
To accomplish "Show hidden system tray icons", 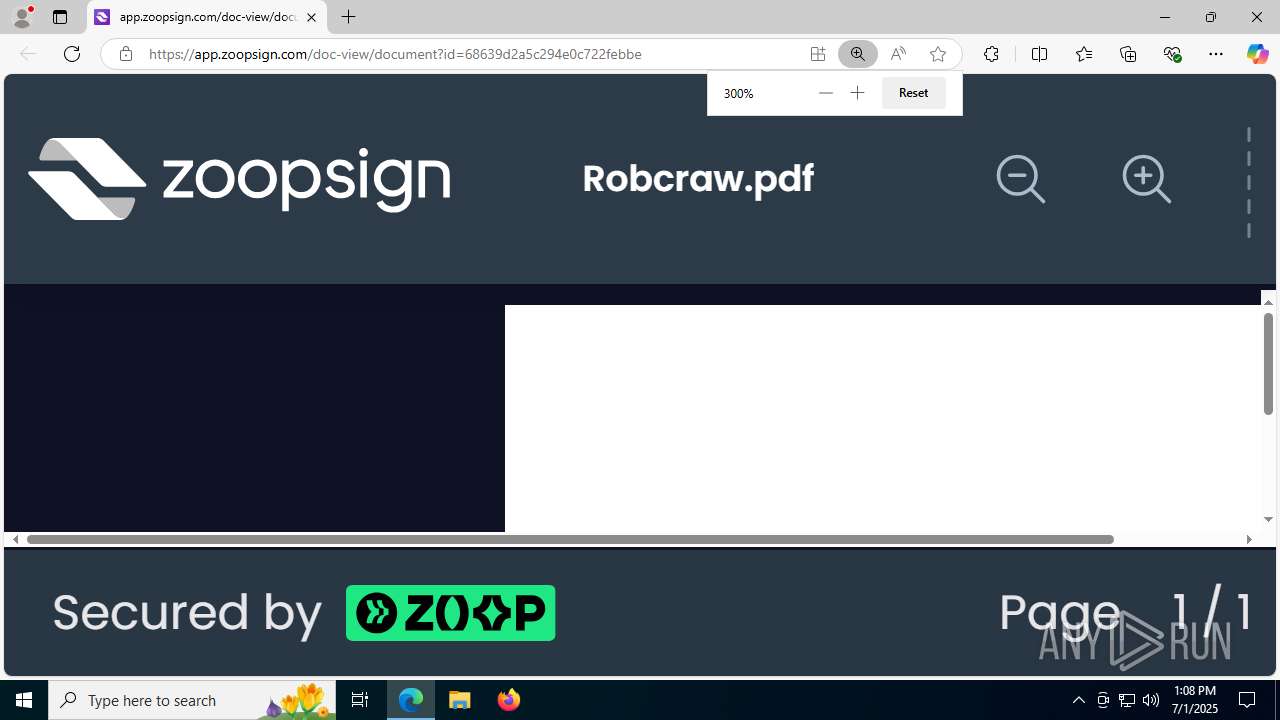I will point(1078,700).
